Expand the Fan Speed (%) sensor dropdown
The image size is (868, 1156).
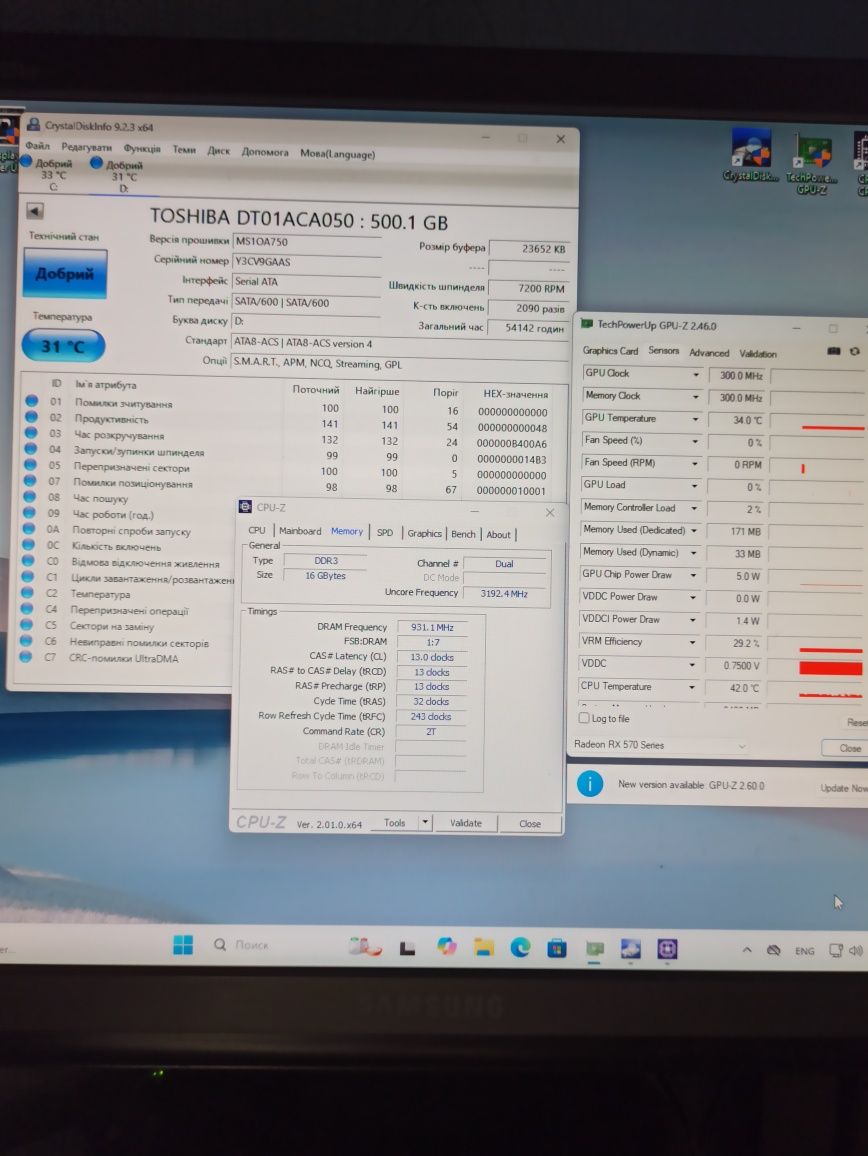695,442
